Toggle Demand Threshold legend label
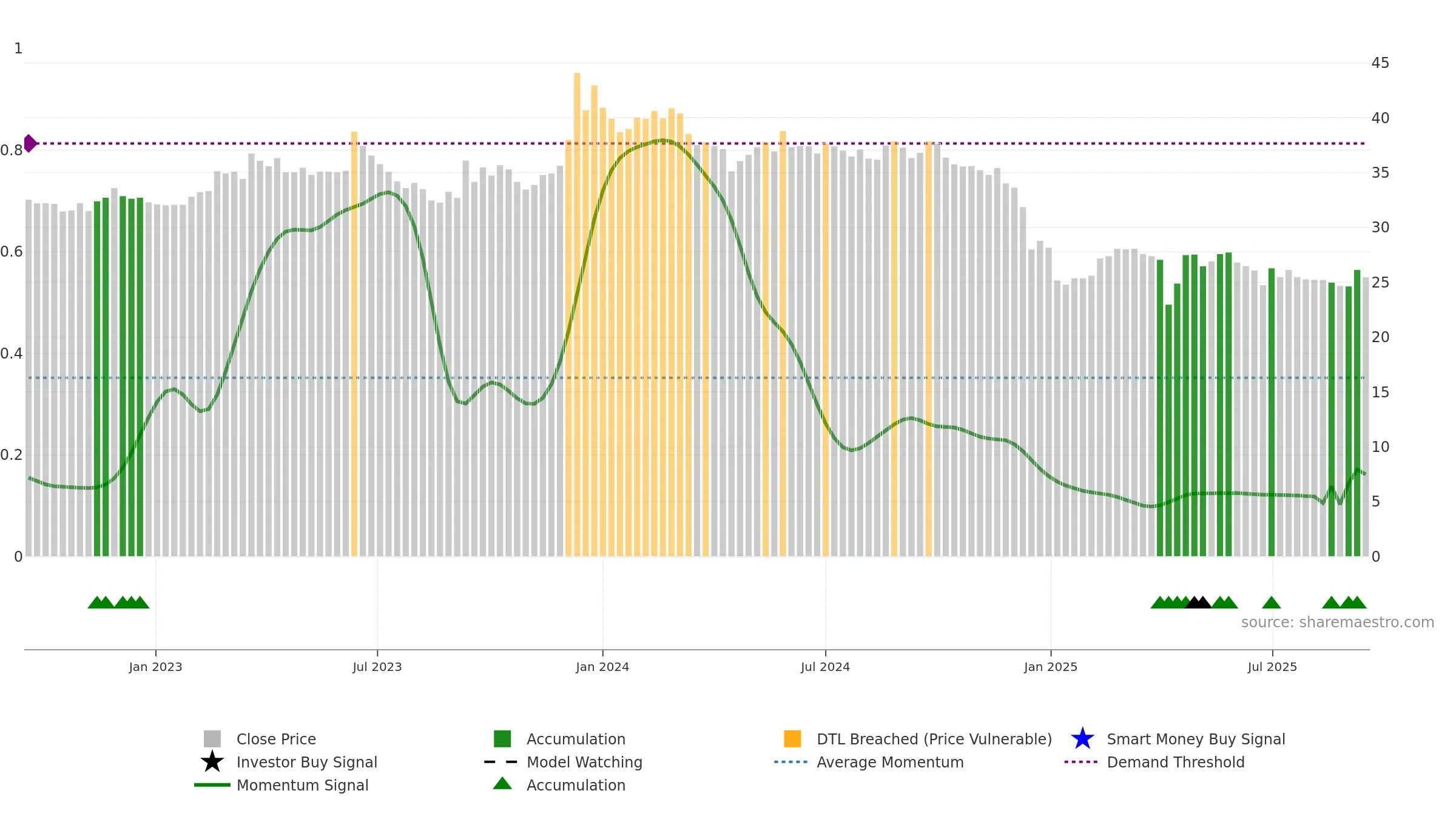This screenshot has width=1456, height=819. click(x=1176, y=762)
